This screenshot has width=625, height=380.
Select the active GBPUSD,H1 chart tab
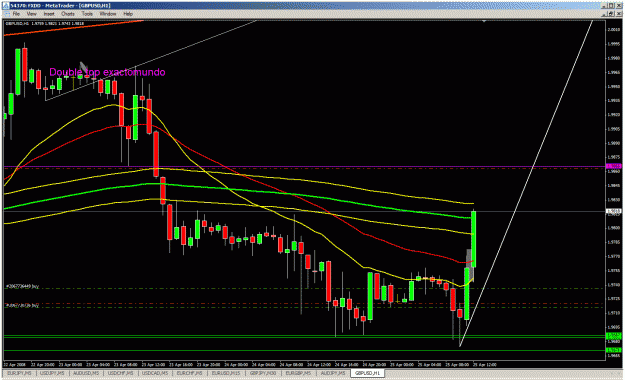tap(368, 373)
